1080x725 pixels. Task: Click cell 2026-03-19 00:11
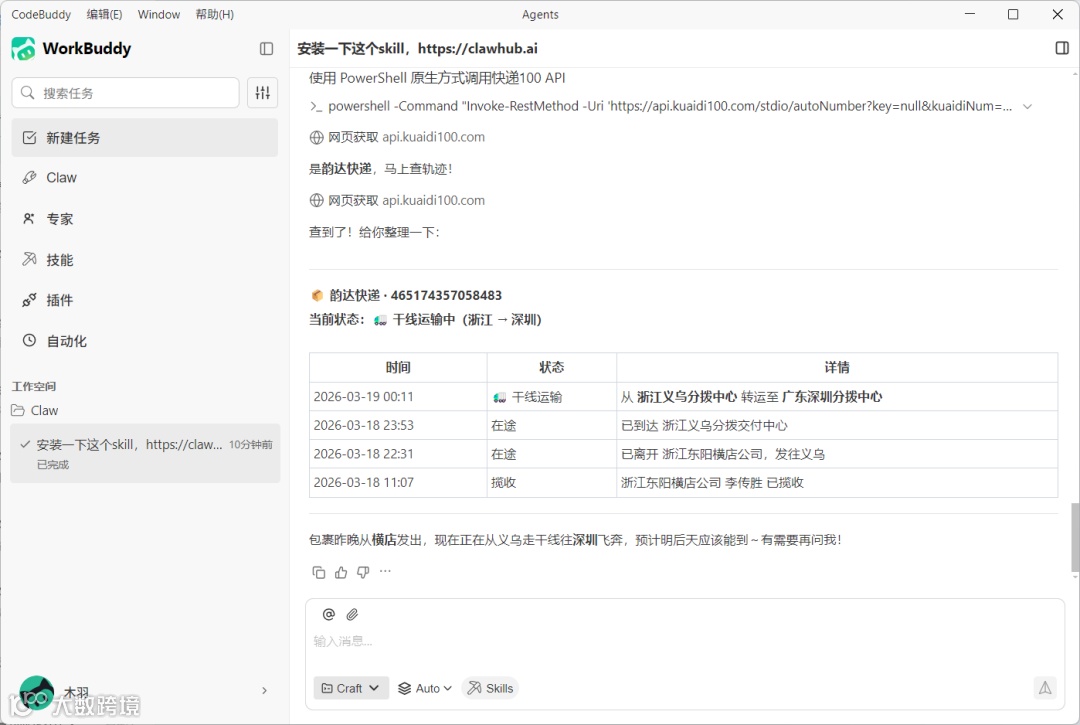coord(398,397)
